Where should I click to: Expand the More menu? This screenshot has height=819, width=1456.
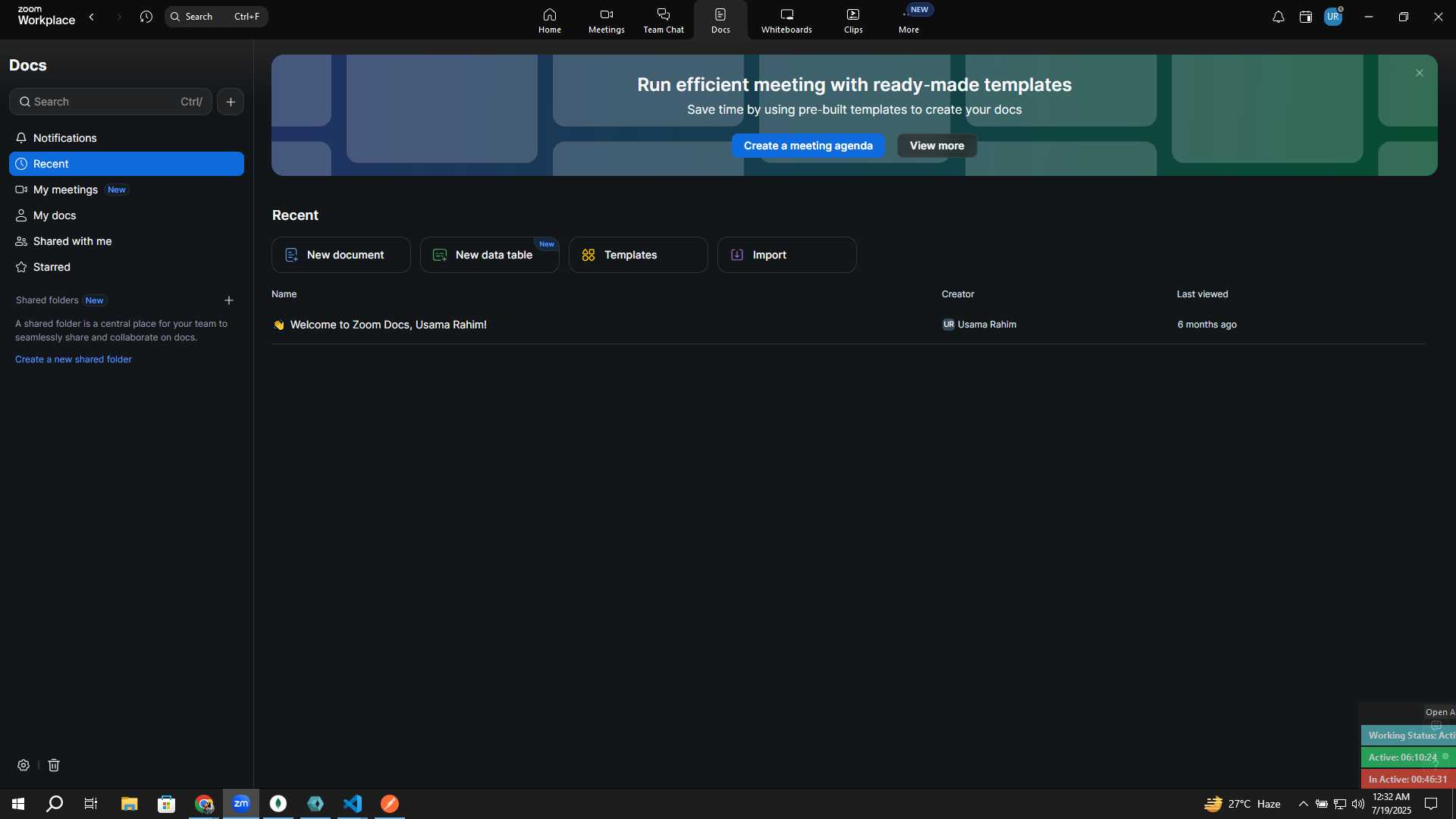tap(908, 20)
